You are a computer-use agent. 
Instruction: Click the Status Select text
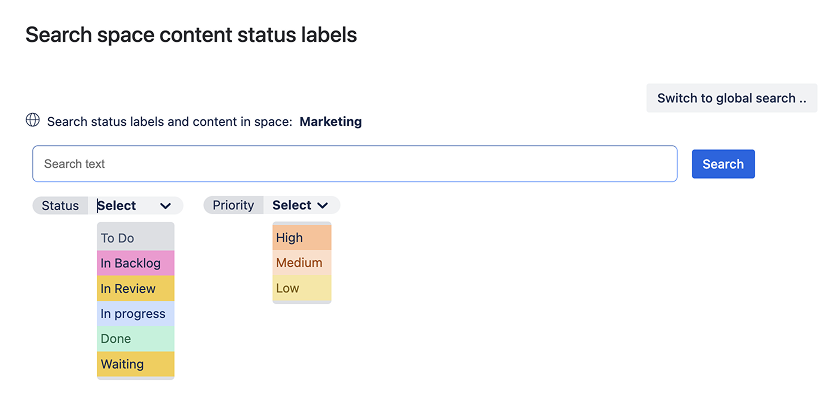coord(118,206)
